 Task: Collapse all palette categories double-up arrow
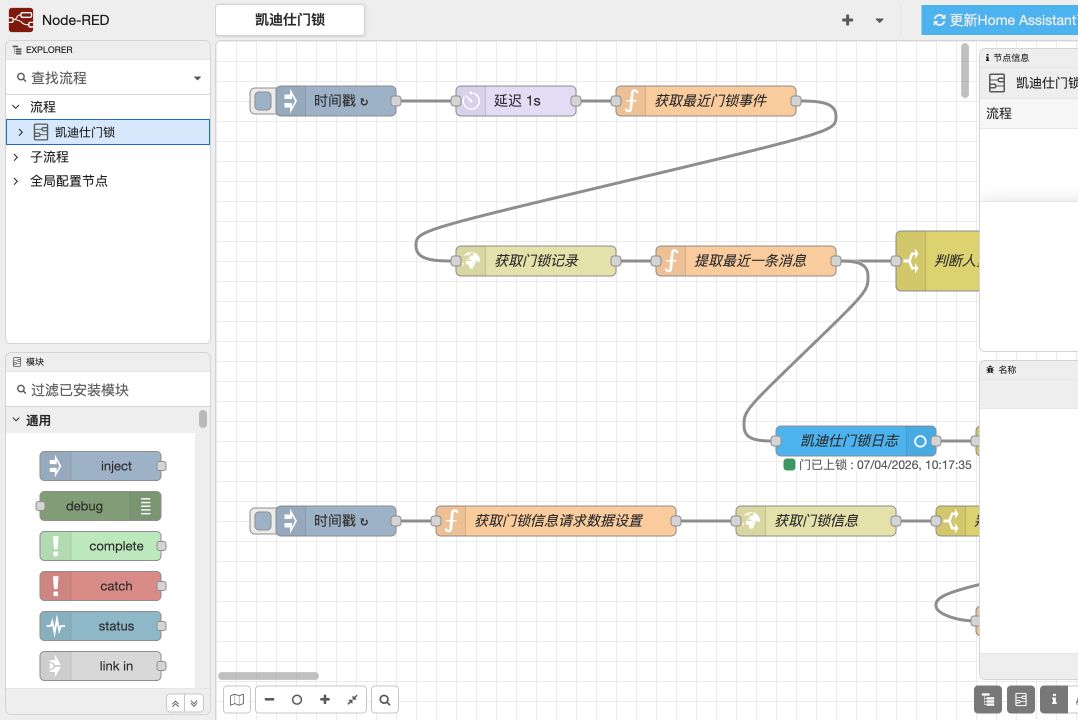(x=175, y=703)
